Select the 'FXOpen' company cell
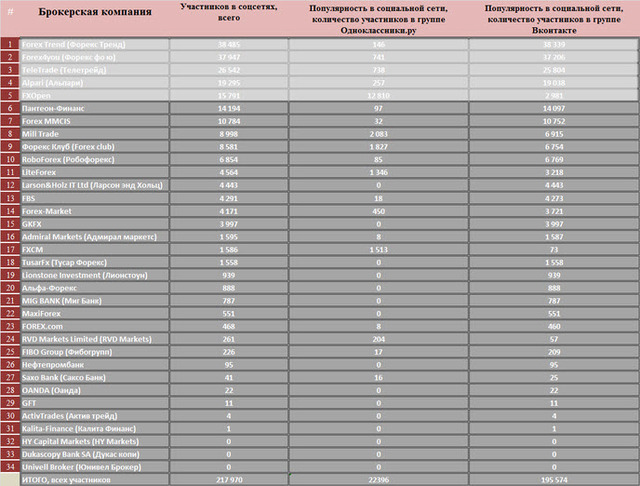This screenshot has width=640, height=486. pyautogui.click(x=95, y=95)
